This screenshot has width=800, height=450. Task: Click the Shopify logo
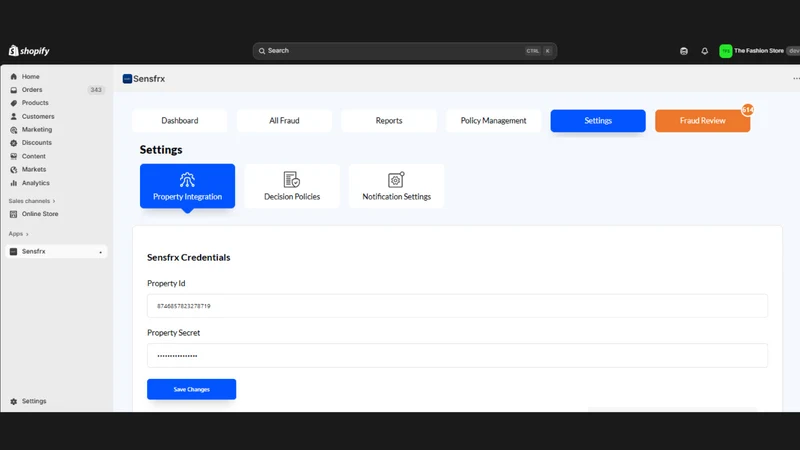[x=29, y=51]
